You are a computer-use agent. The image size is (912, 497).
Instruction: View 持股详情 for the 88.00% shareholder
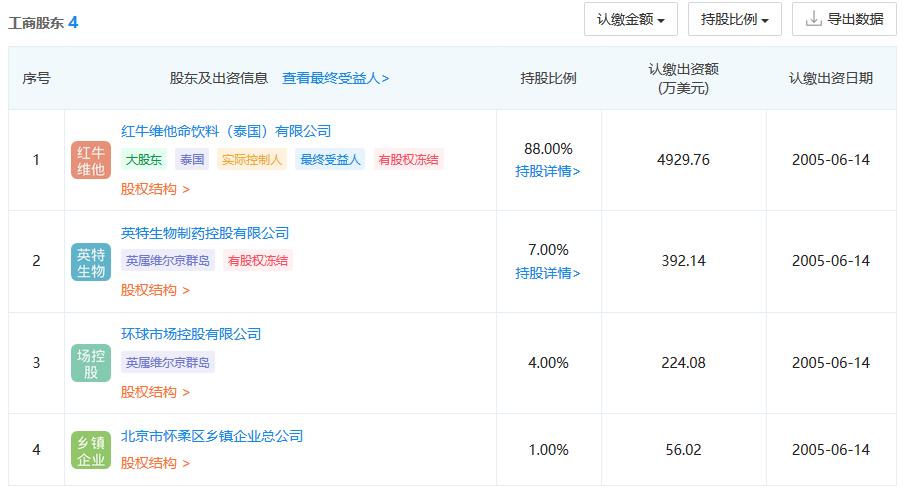[x=548, y=171]
